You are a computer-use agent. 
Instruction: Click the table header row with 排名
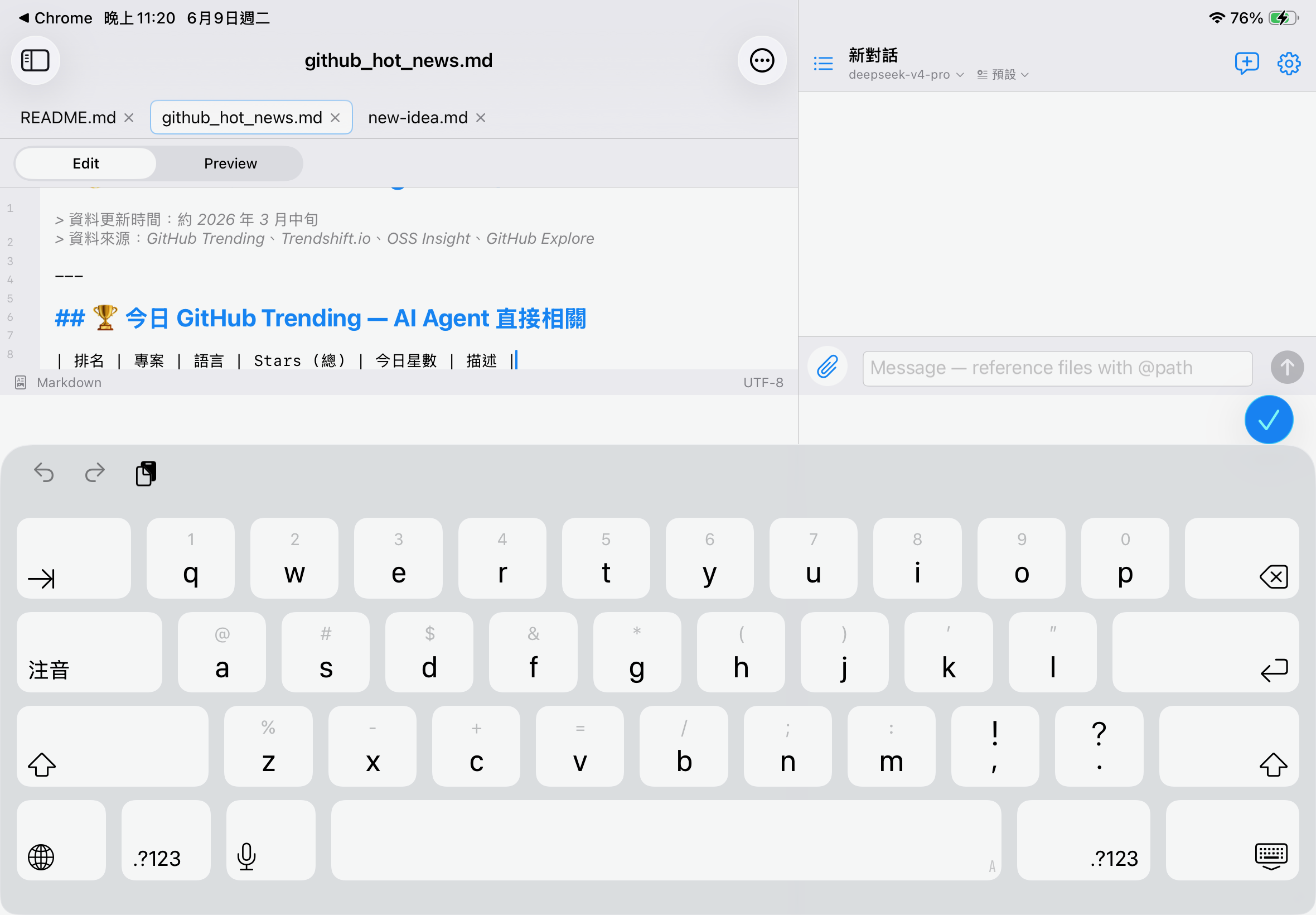286,360
